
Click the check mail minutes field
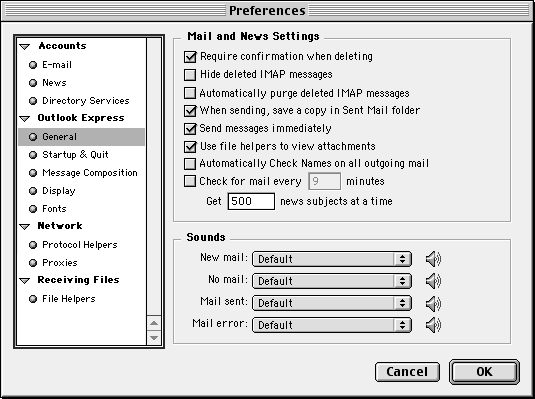(324, 181)
